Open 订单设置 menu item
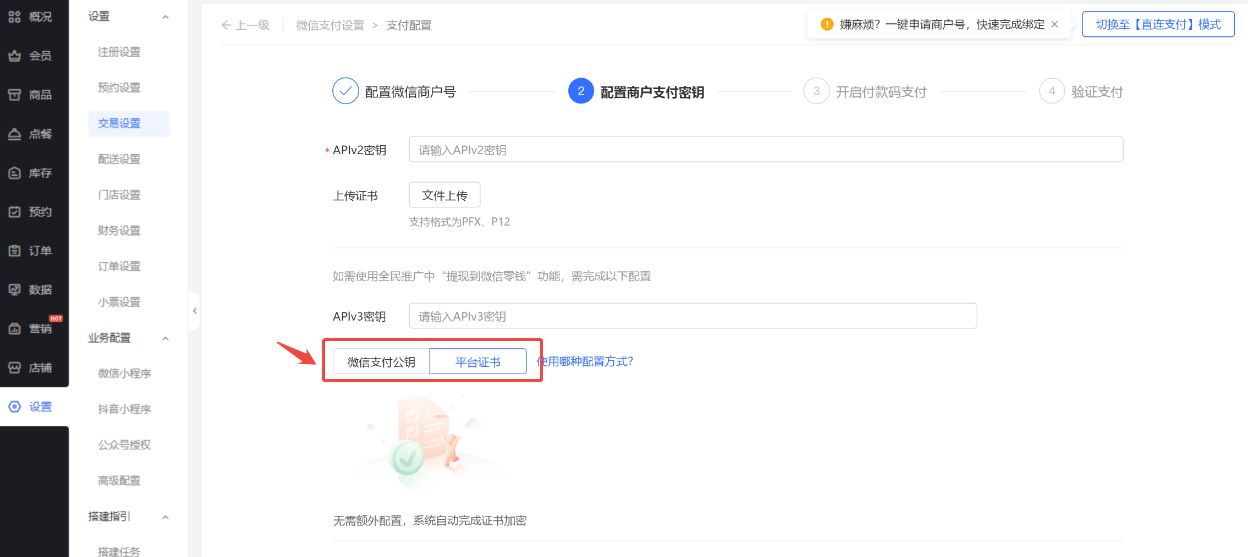1248x557 pixels. tap(119, 266)
